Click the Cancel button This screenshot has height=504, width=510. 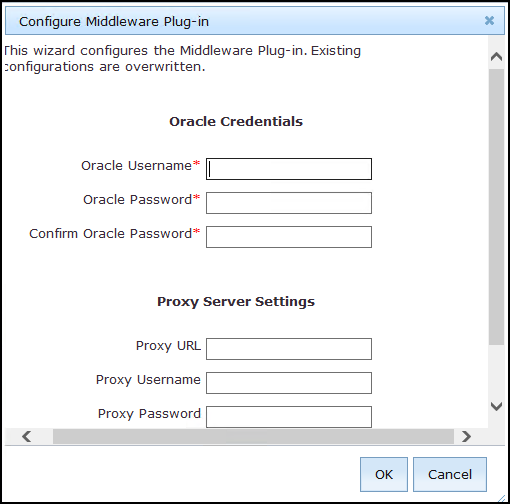[450, 474]
